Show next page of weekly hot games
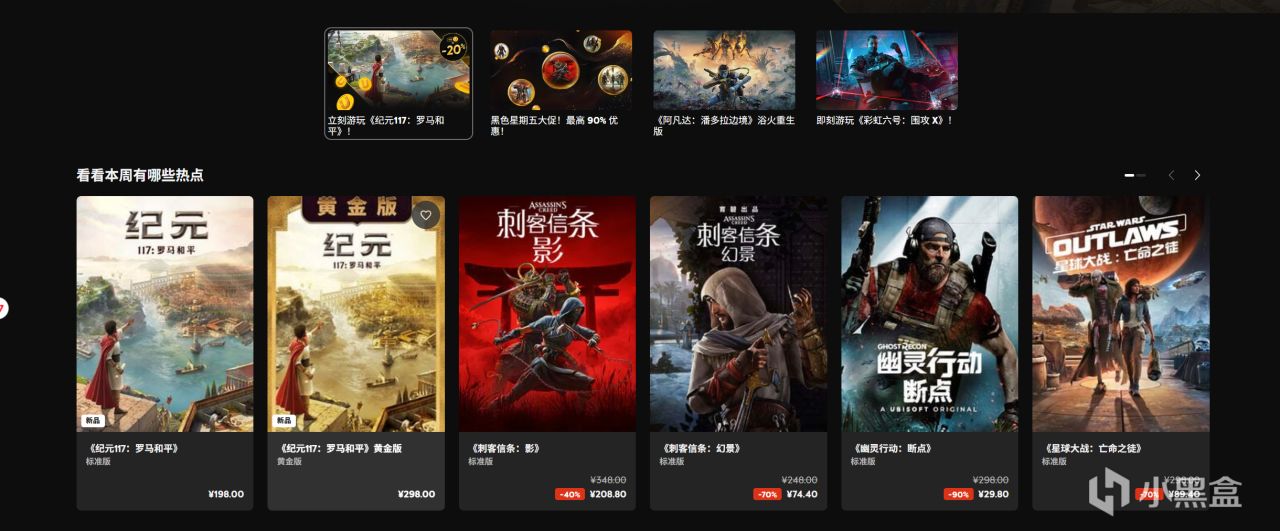This screenshot has height=531, width=1280. 1197,175
